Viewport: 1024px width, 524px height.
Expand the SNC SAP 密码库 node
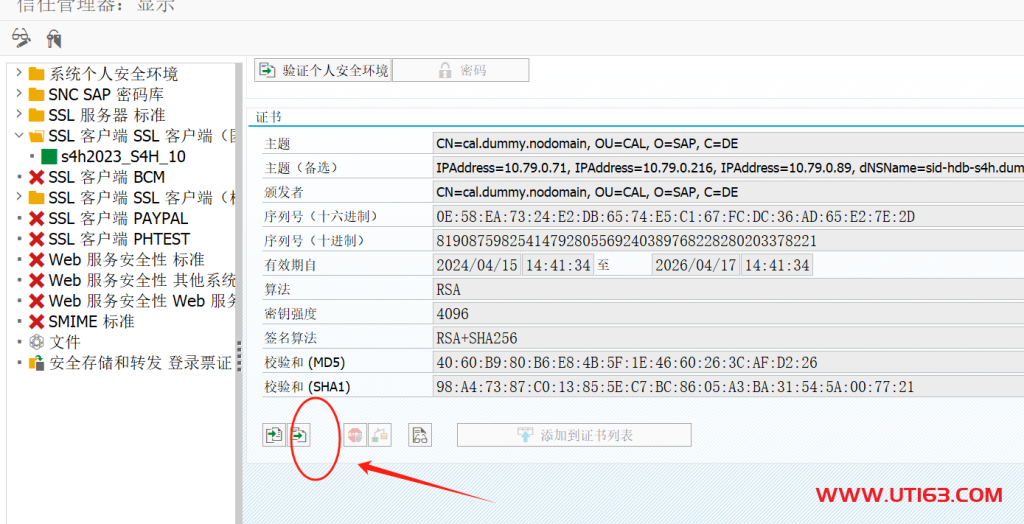pos(18,95)
